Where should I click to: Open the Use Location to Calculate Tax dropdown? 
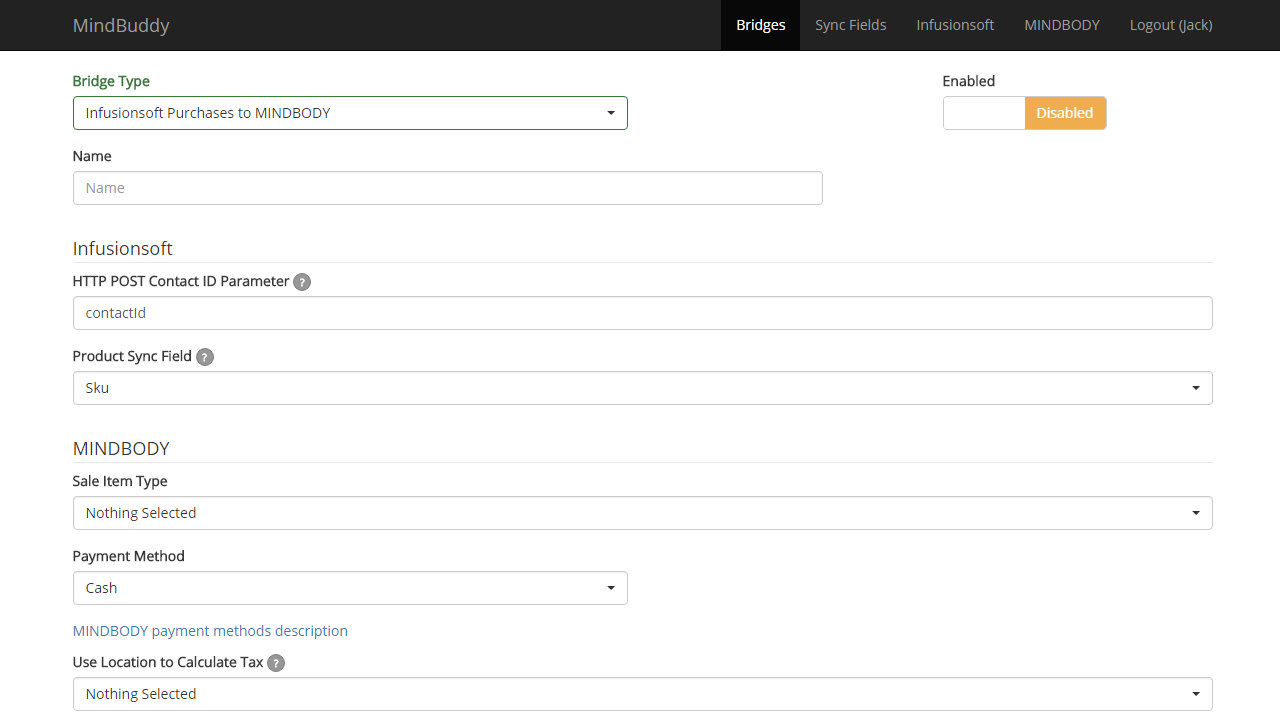pos(642,694)
